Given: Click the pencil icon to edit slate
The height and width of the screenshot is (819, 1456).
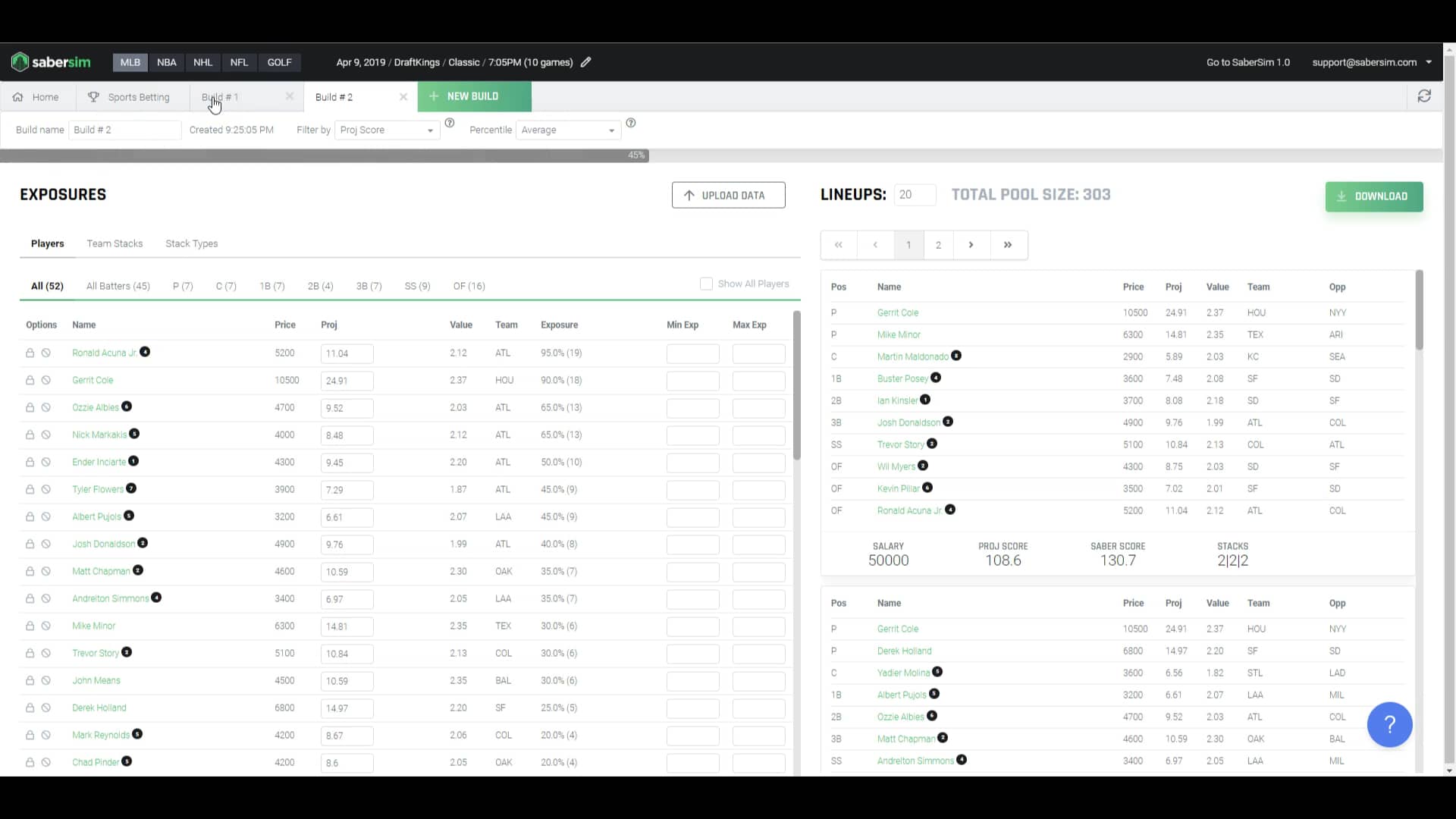Looking at the screenshot, I should click(585, 62).
